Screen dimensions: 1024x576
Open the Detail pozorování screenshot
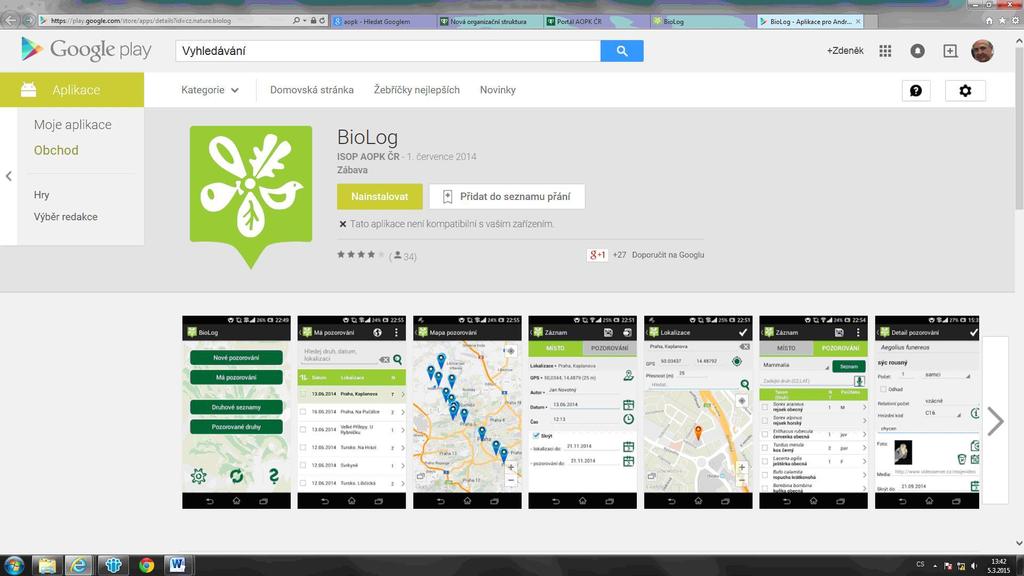927,412
